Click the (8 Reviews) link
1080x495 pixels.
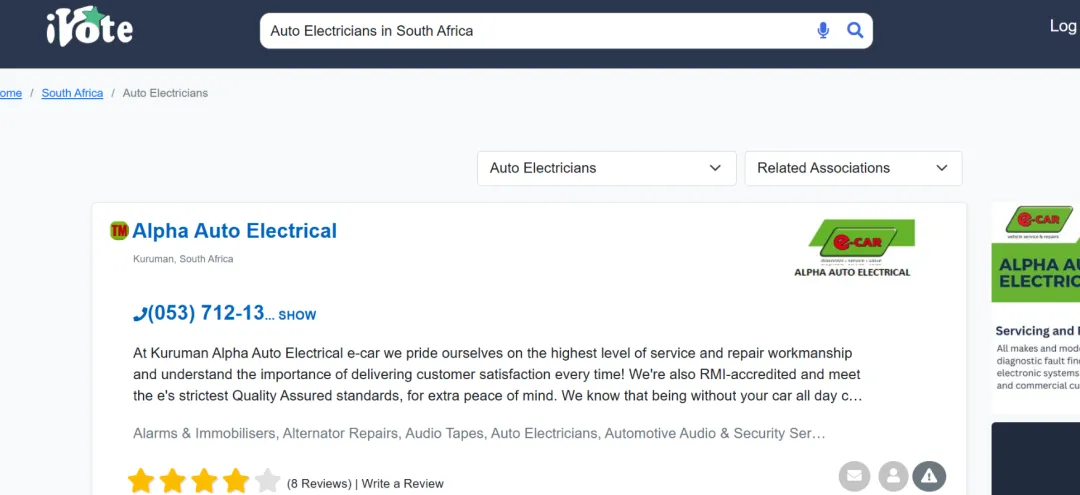coord(319,483)
